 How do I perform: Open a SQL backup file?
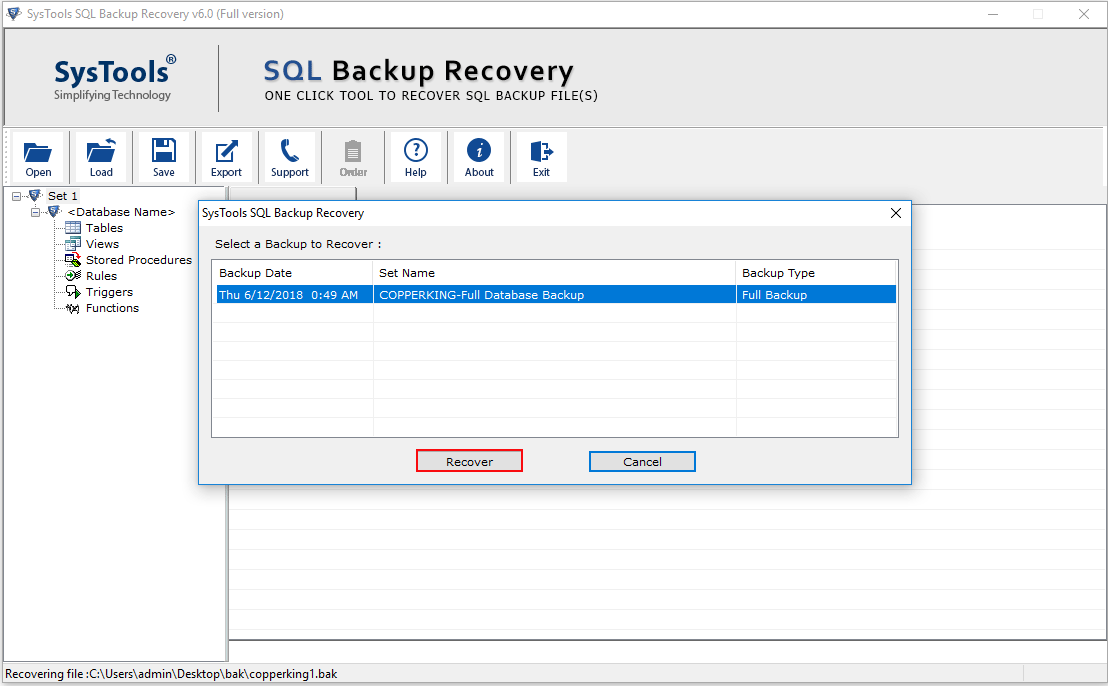38,156
